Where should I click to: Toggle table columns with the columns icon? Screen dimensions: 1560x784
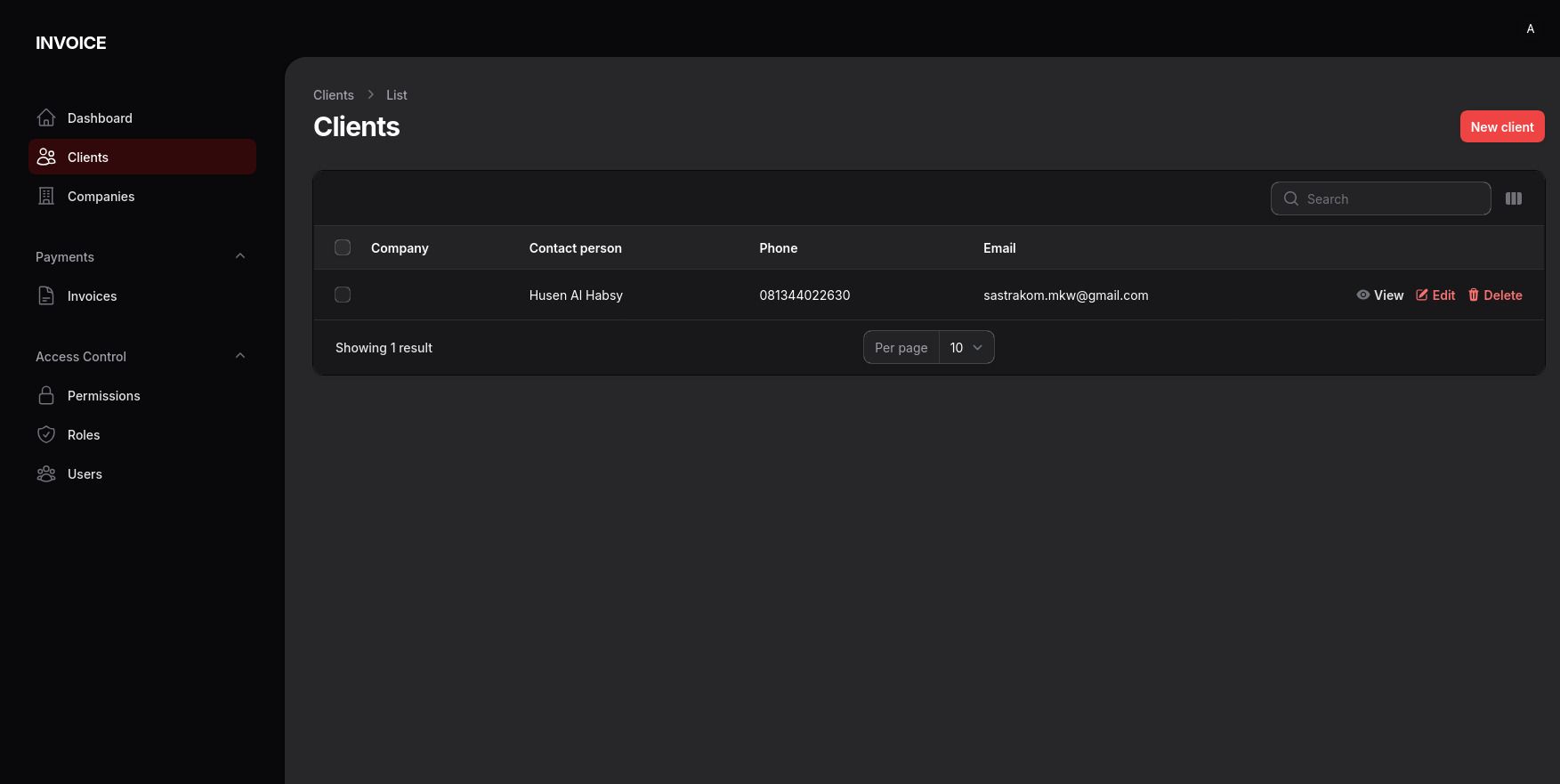tap(1513, 198)
